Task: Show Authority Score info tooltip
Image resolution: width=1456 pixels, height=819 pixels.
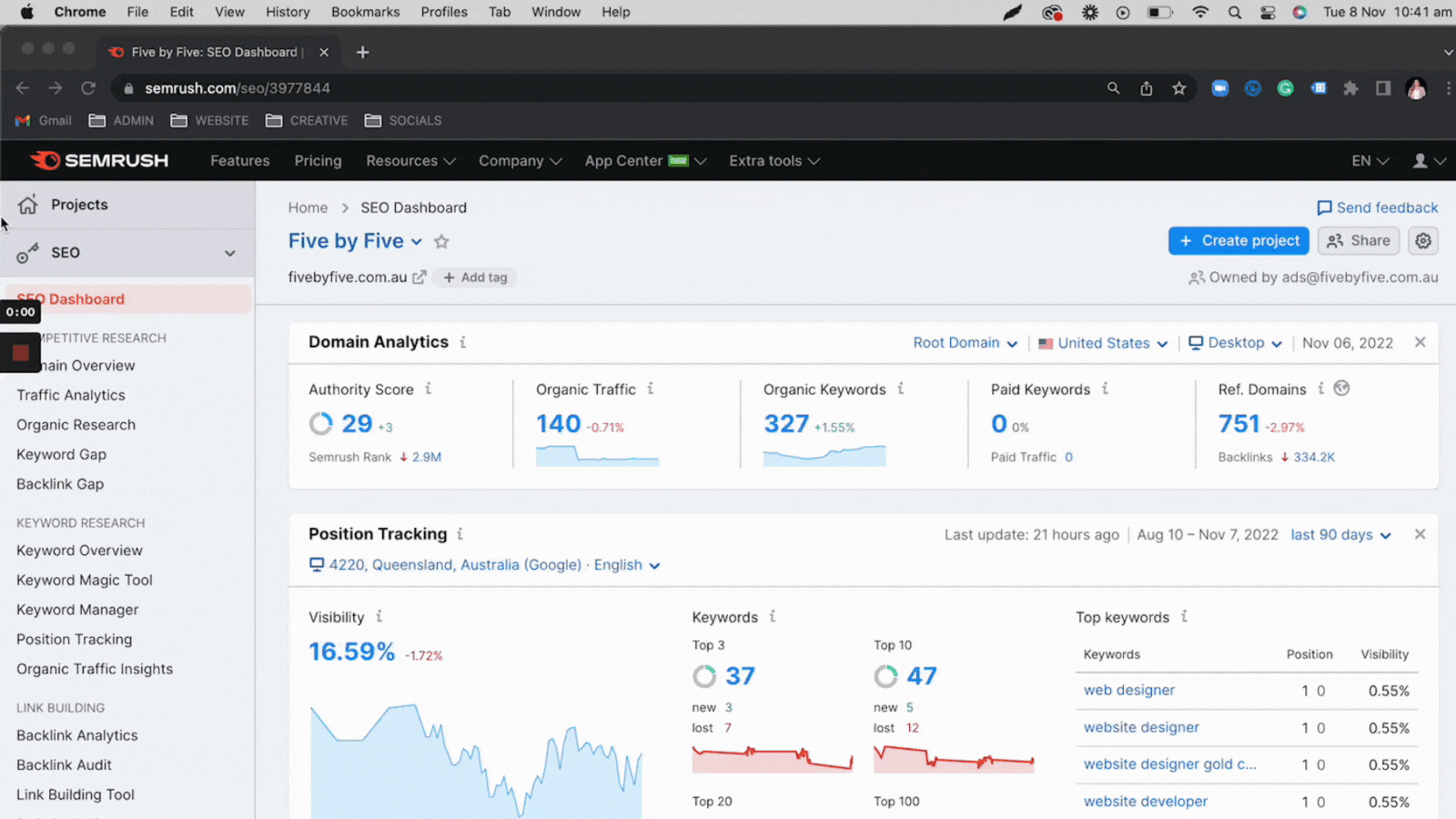Action: click(429, 389)
